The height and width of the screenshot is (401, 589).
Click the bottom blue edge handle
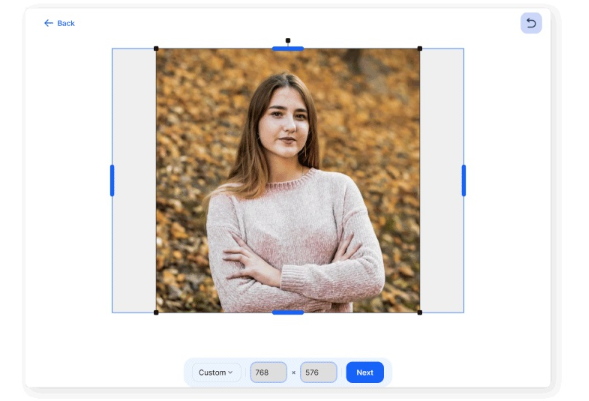pyautogui.click(x=288, y=312)
